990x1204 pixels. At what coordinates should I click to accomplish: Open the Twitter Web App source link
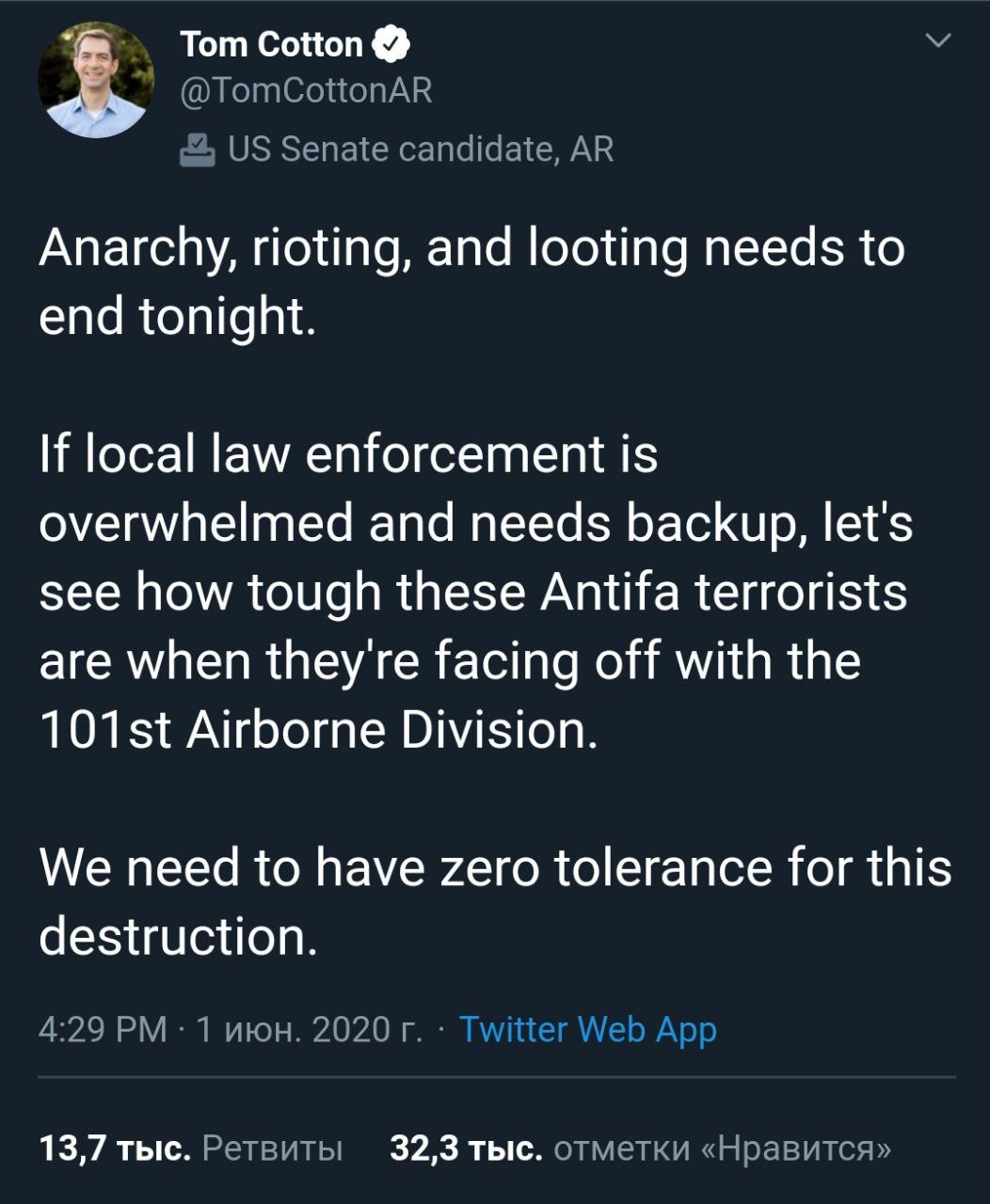(x=588, y=1029)
